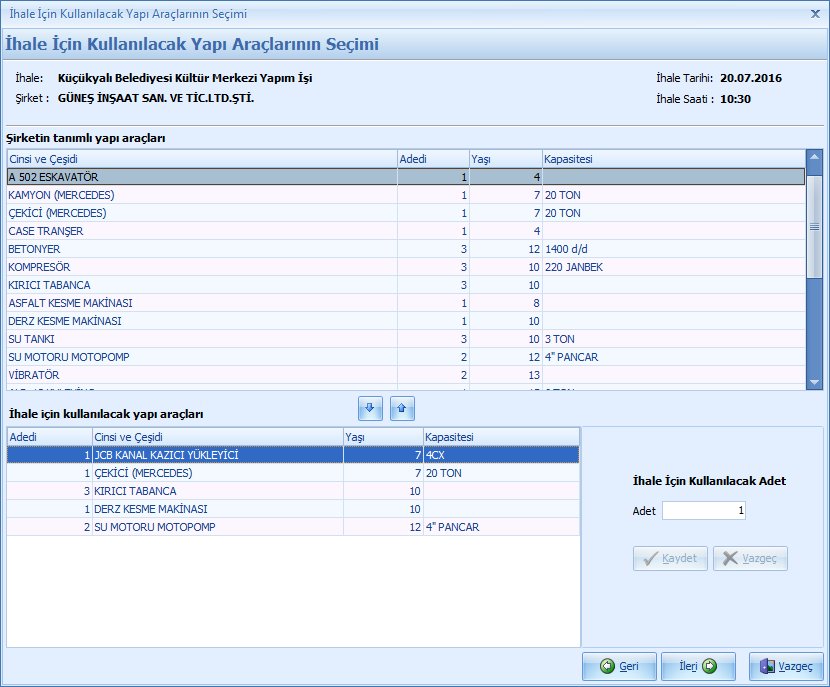Click into the Adet quantity field
The image size is (830, 687).
pyautogui.click(x=704, y=511)
